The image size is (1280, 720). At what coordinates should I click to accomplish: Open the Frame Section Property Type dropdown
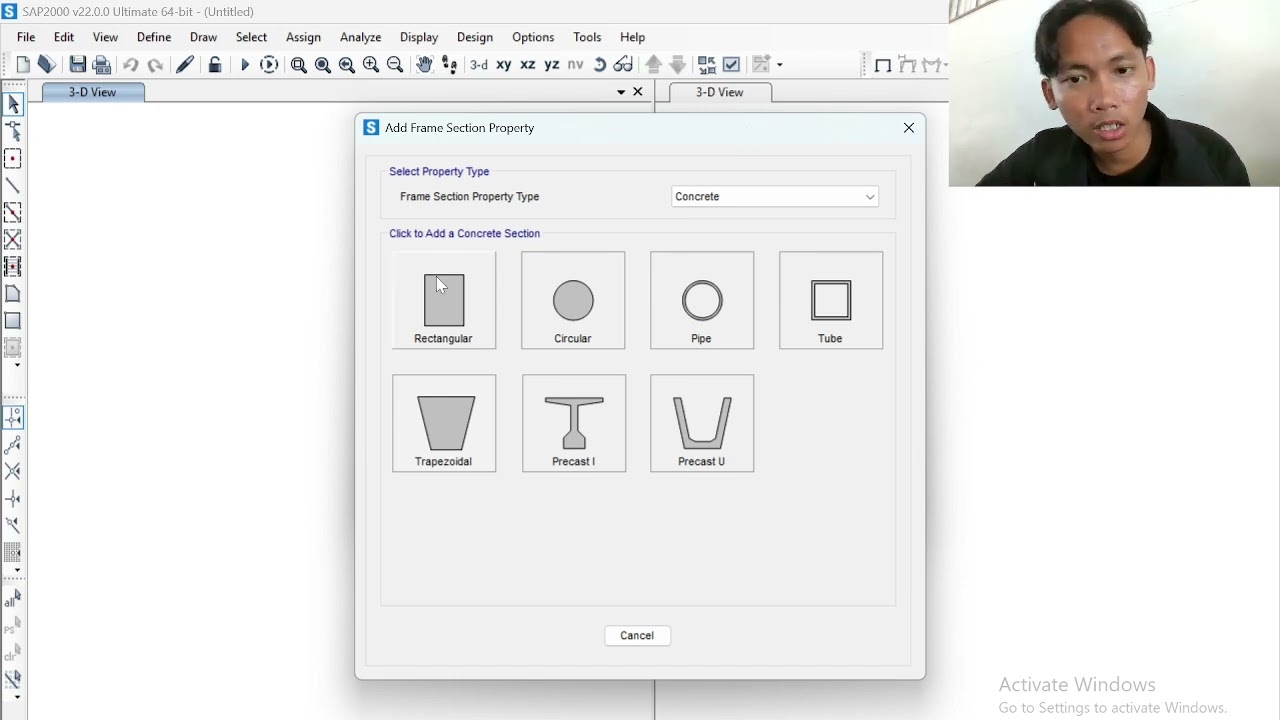(775, 197)
